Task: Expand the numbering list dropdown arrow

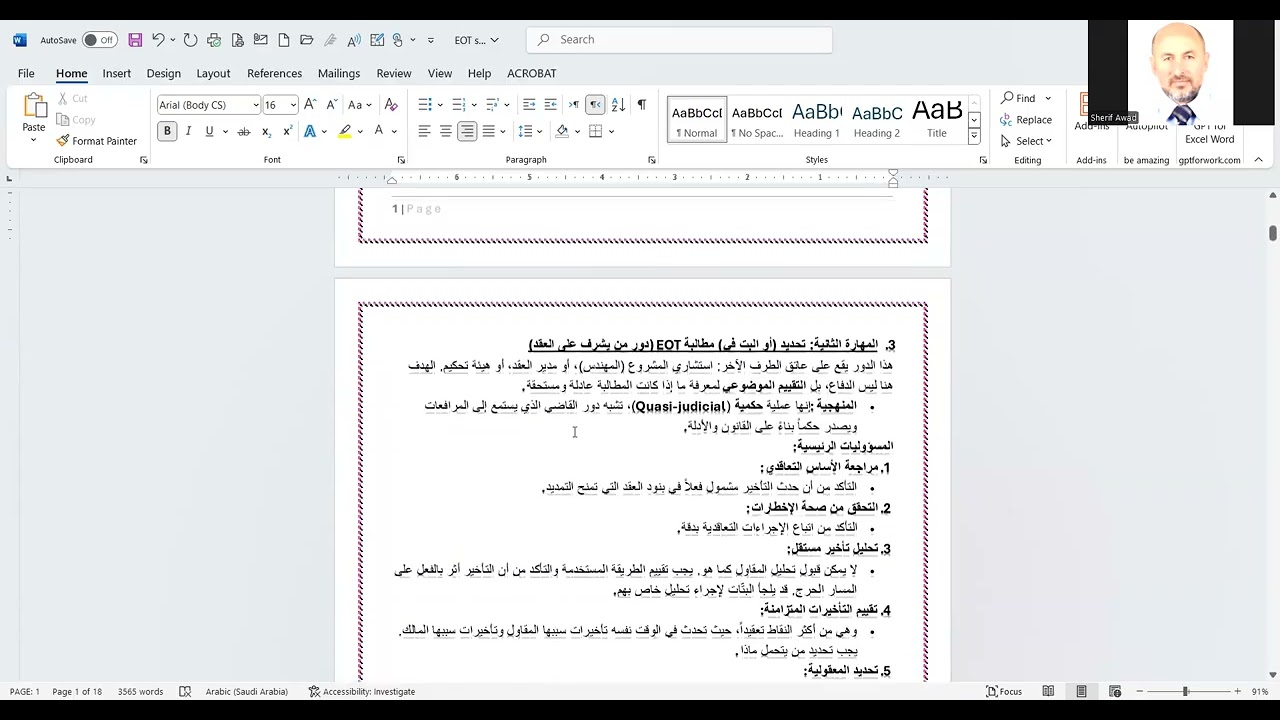Action: 474,104
